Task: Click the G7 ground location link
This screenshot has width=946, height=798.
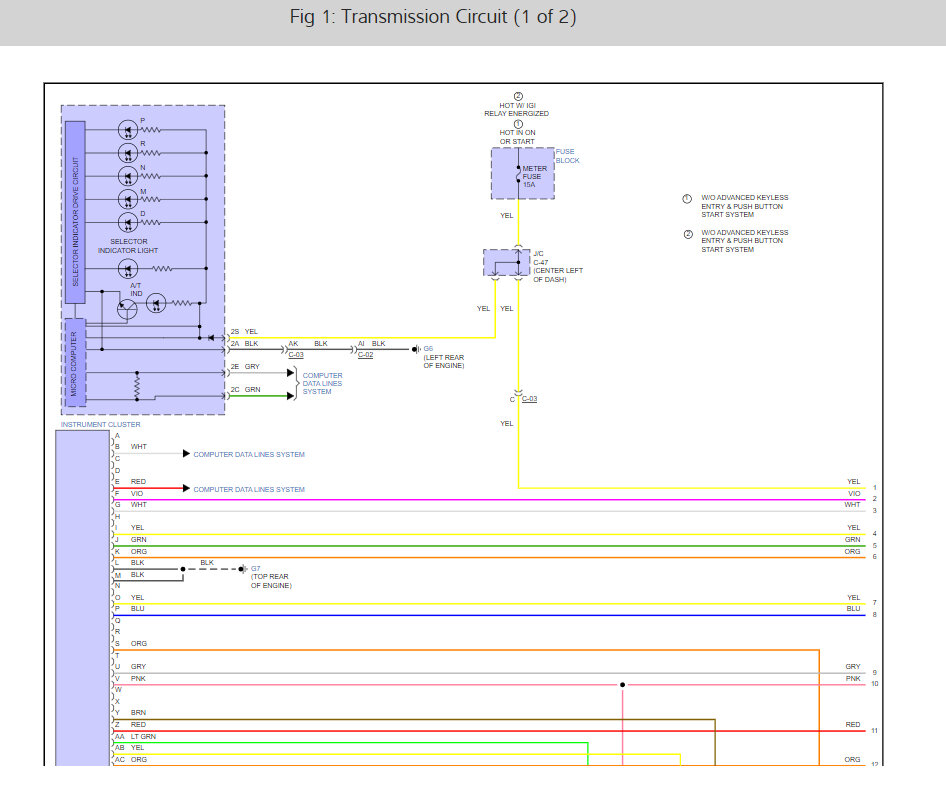Action: click(255, 568)
